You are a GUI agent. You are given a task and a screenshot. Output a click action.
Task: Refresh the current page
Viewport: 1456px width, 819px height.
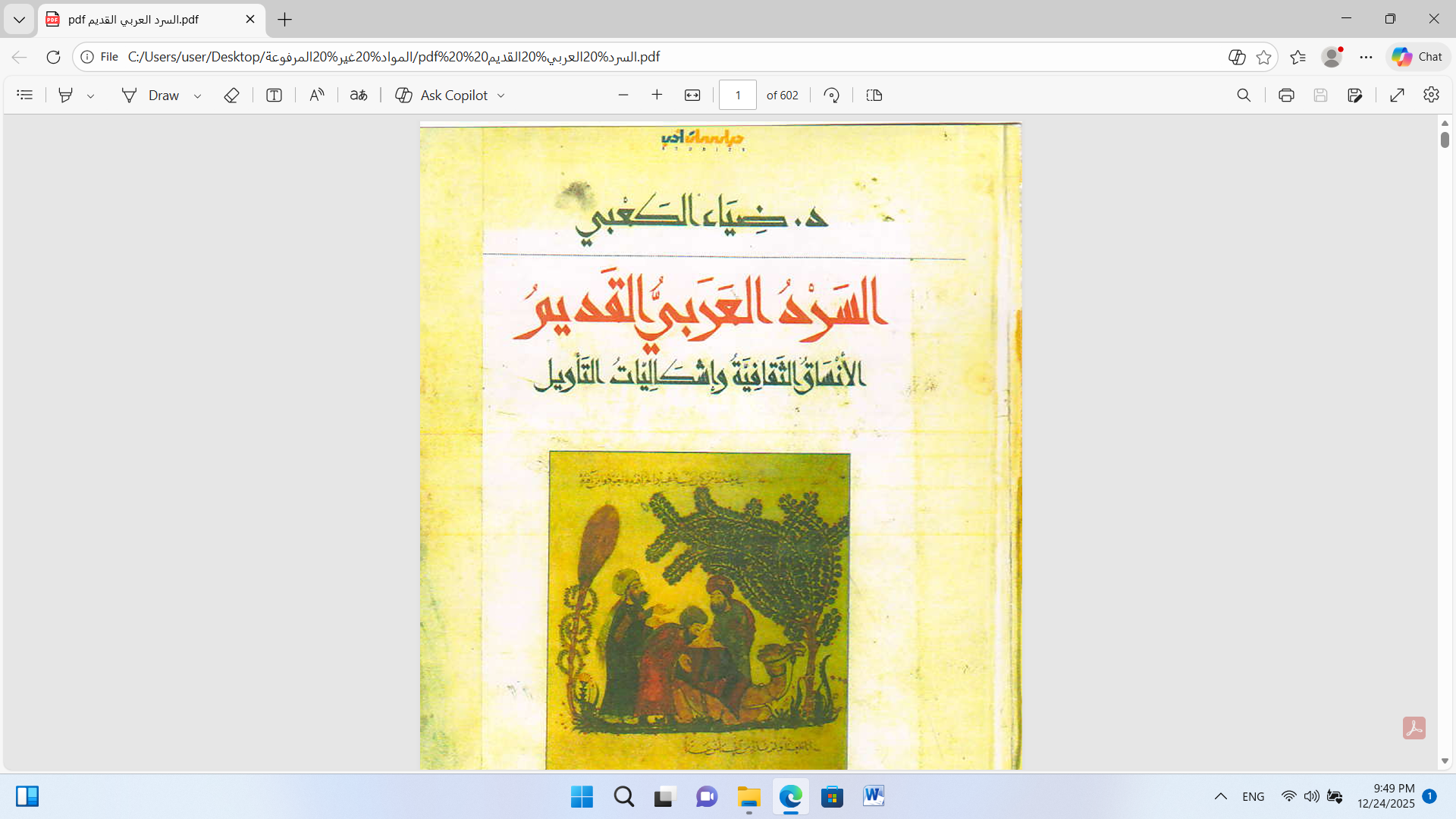coord(53,57)
